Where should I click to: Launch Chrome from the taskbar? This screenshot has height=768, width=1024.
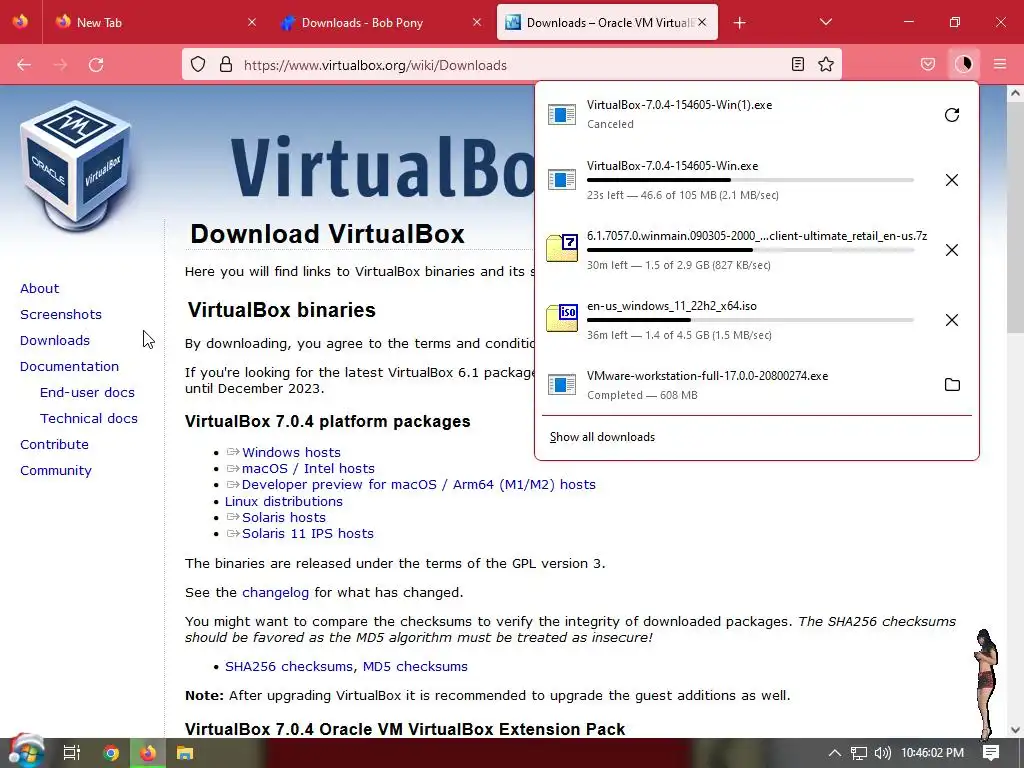click(x=111, y=753)
